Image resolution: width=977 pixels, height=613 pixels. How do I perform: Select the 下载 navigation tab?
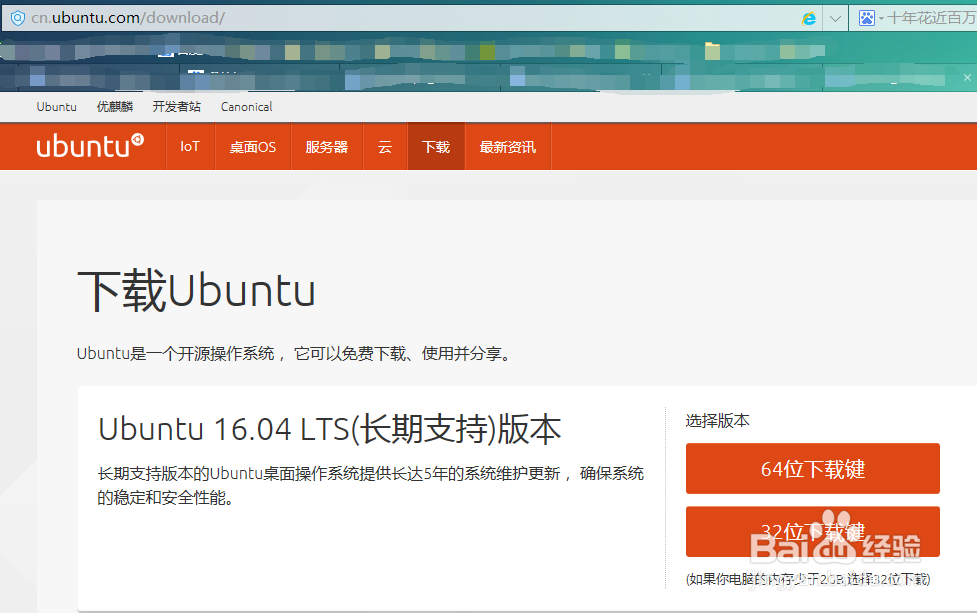tap(436, 146)
